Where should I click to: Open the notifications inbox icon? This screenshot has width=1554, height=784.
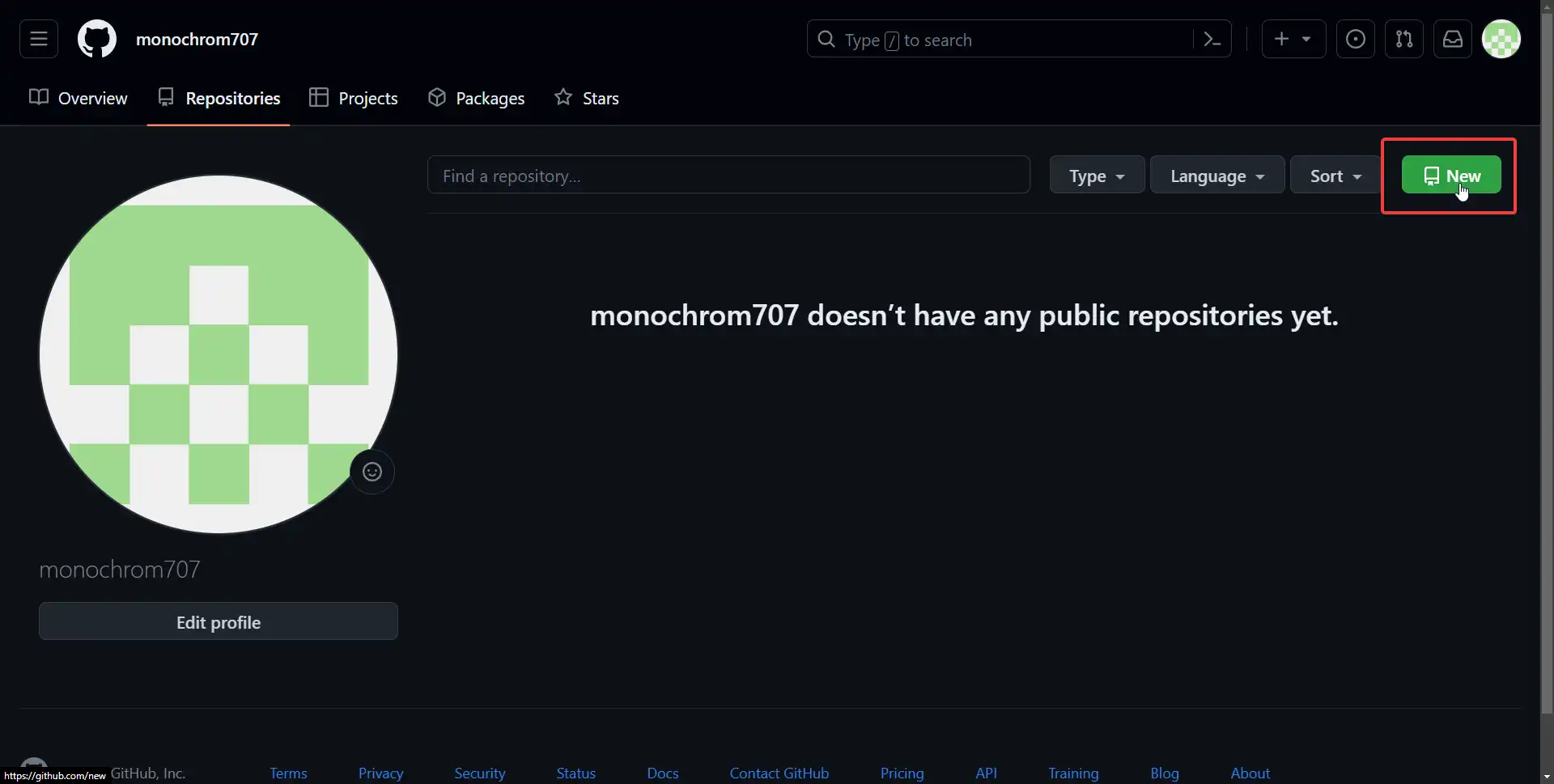coord(1453,39)
